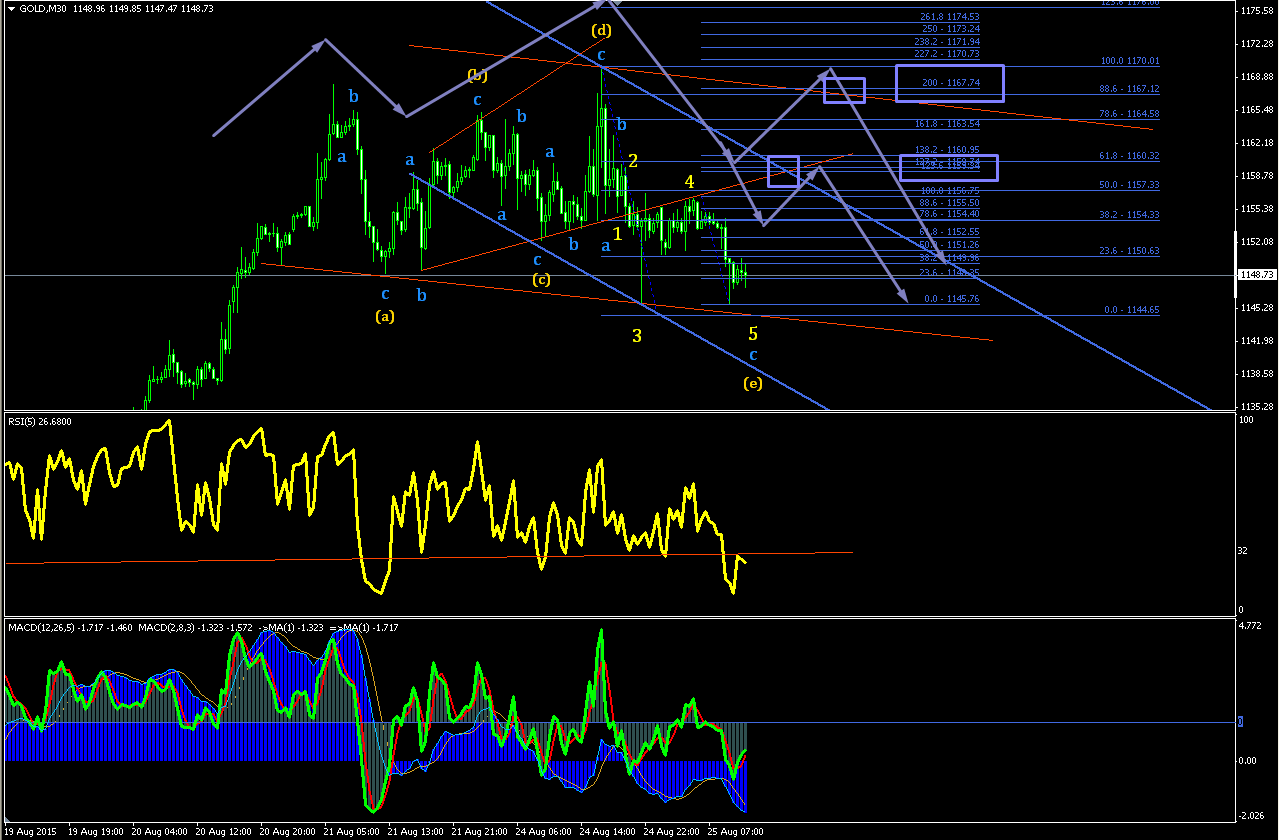This screenshot has width=1279, height=840.
Task: Click the 1175.58 price axis label
Action: click(1259, 10)
